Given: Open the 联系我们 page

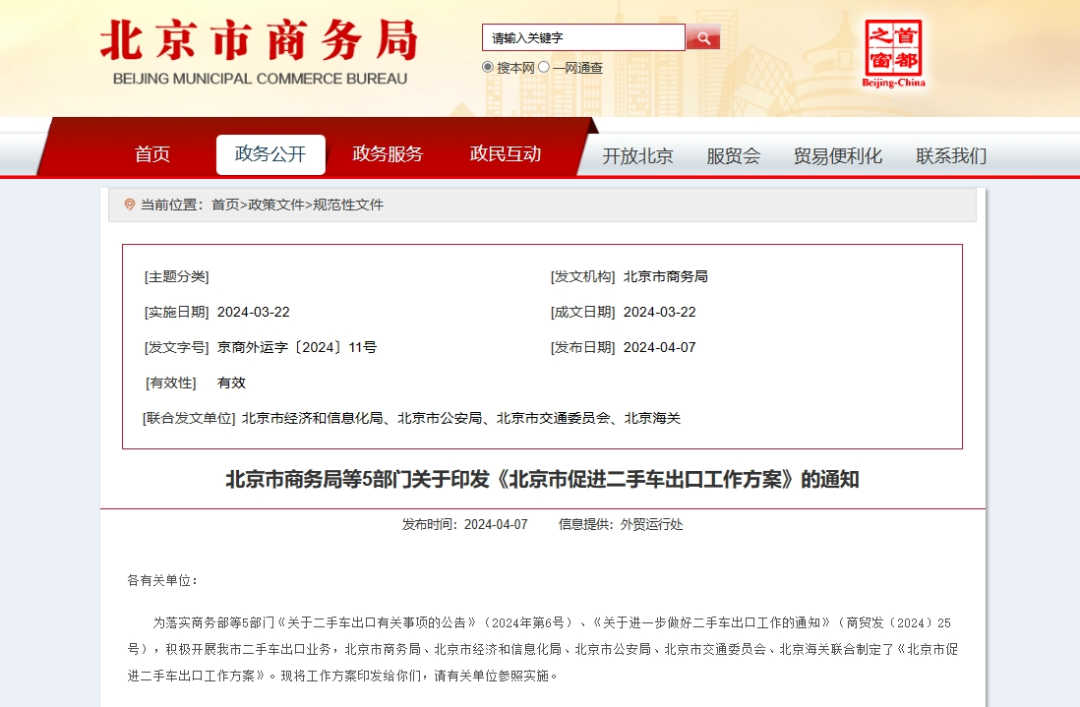Looking at the screenshot, I should 951,156.
